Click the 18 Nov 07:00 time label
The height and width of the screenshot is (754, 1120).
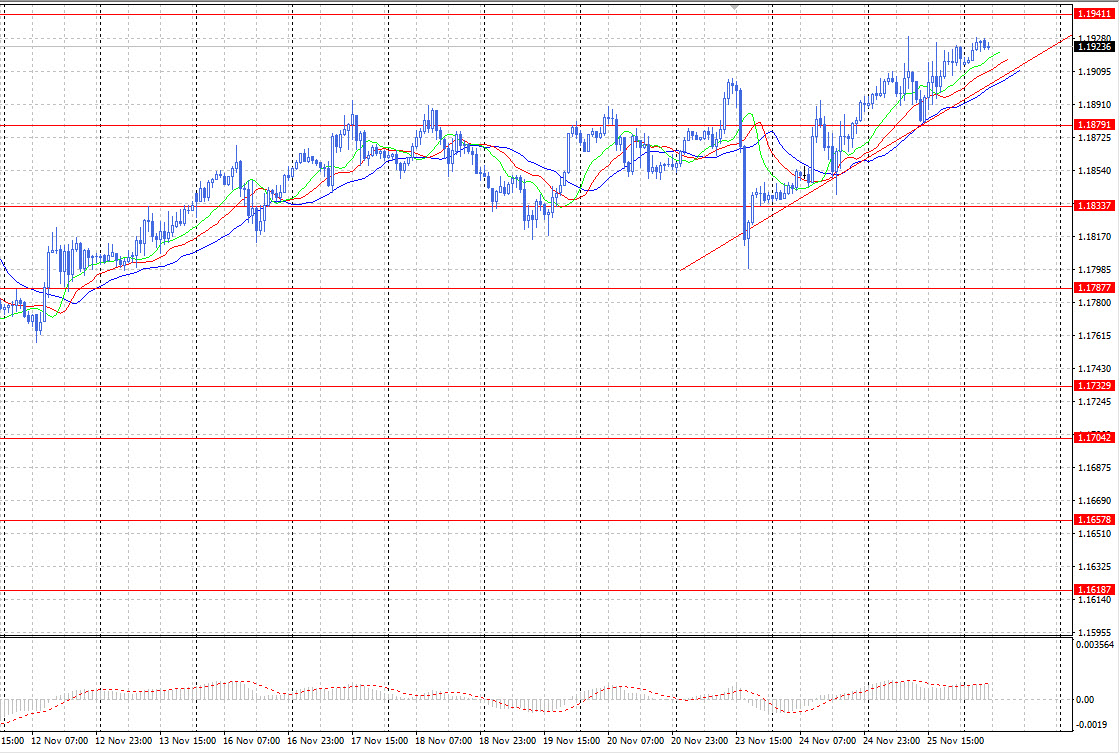(444, 741)
